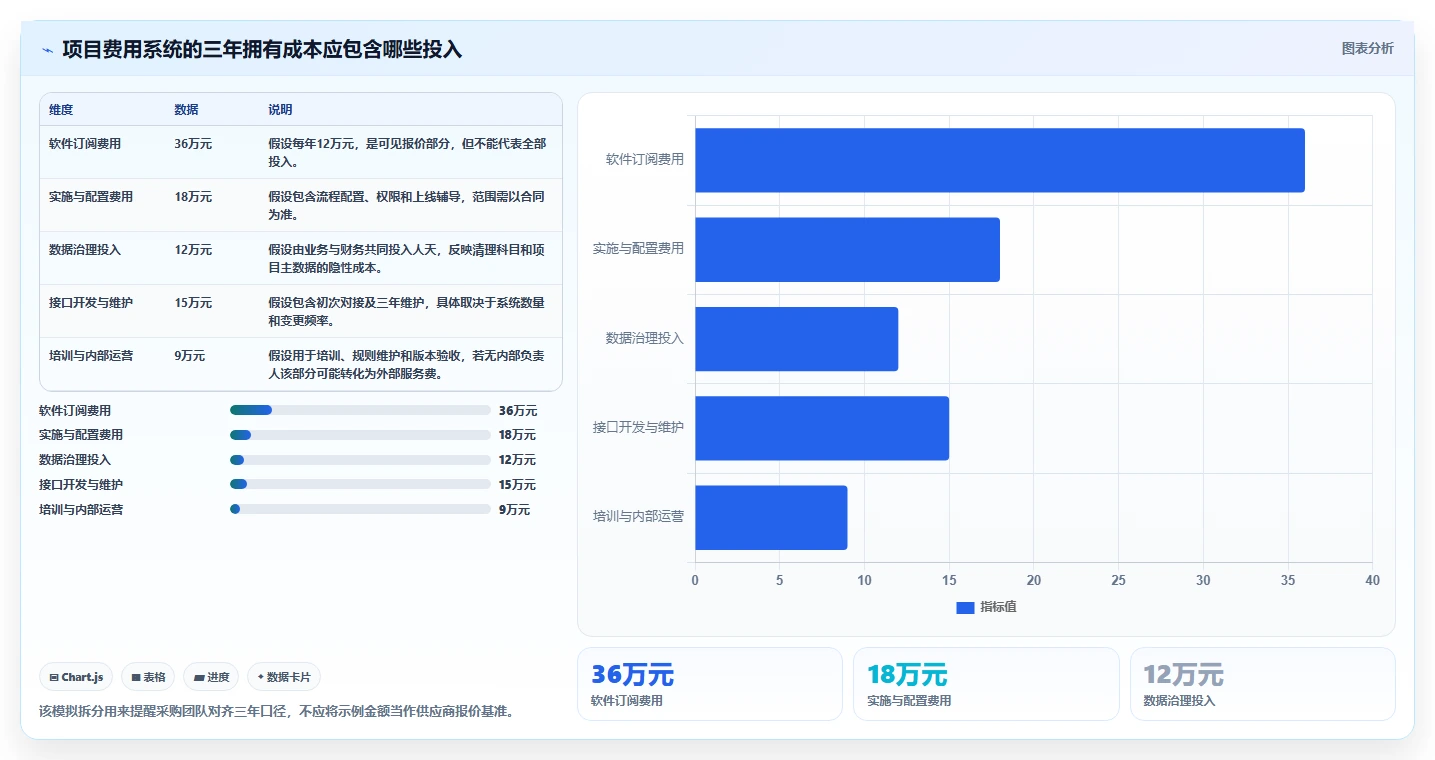Viewport: 1435px width, 760px height.
Task: Click the 软件订阅费用 chart bar
Action: pos(1000,160)
